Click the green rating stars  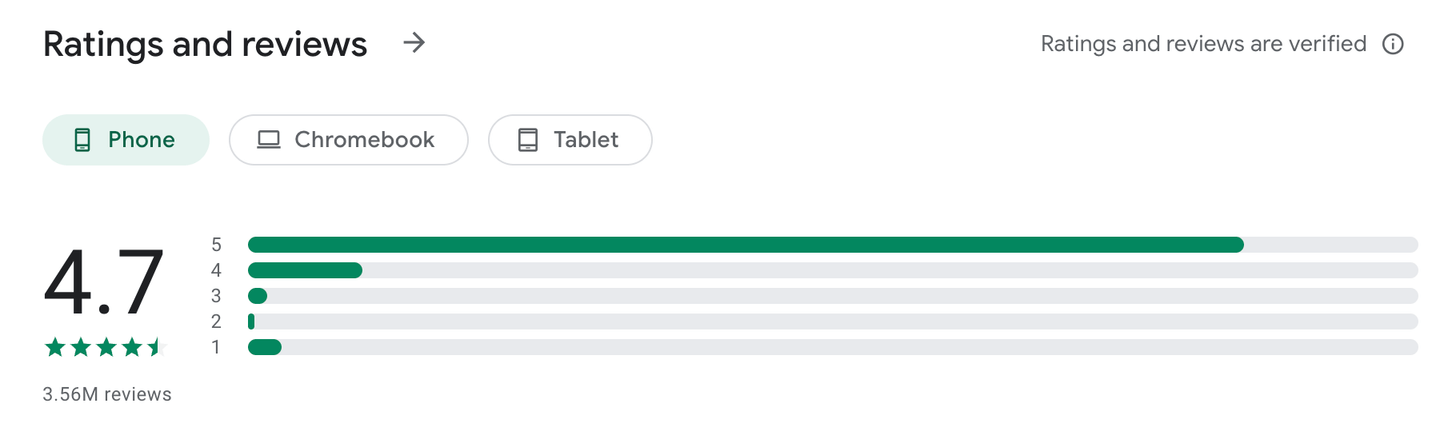[x=102, y=348]
